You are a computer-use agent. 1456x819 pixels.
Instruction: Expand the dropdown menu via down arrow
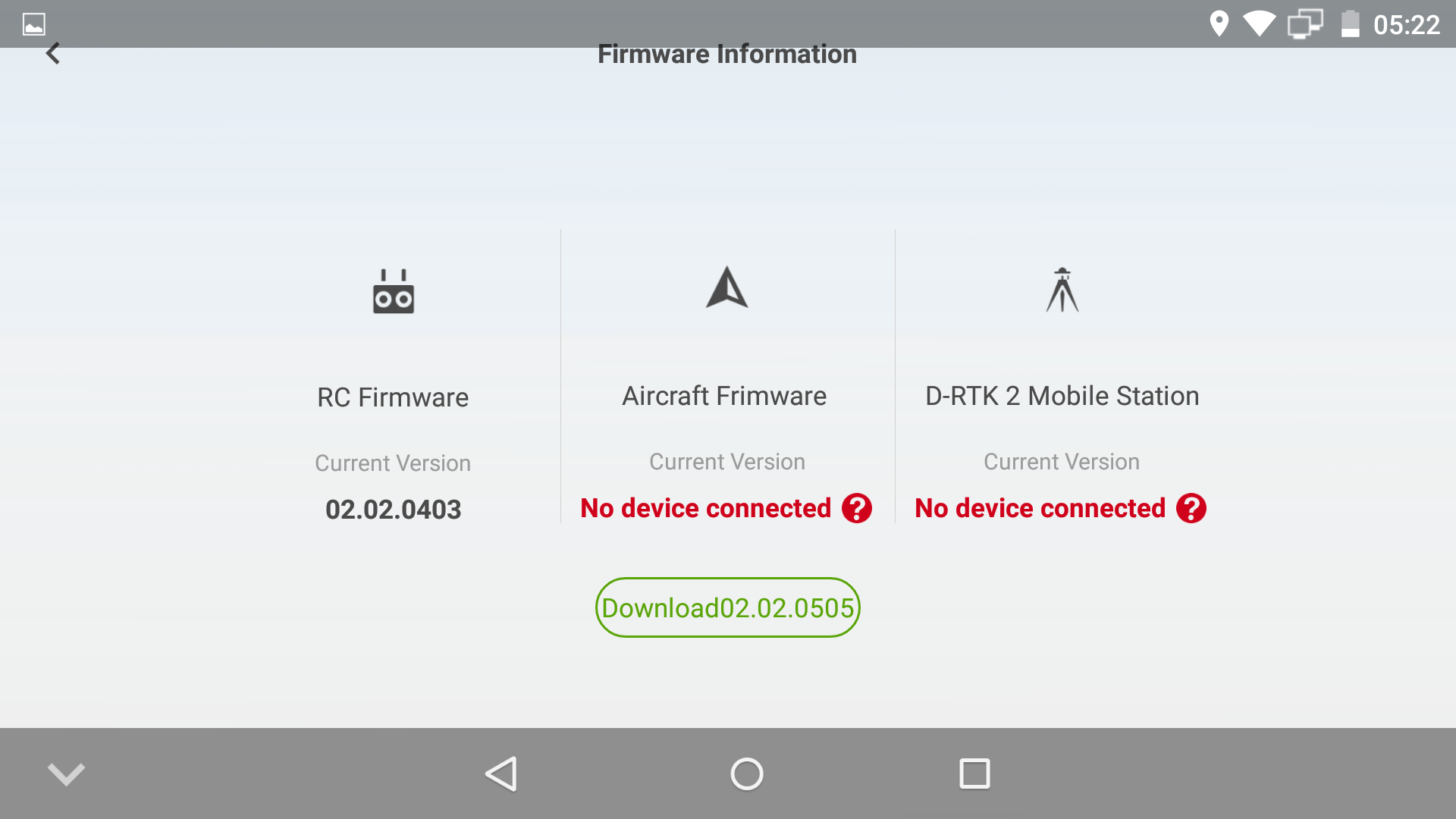pyautogui.click(x=66, y=772)
